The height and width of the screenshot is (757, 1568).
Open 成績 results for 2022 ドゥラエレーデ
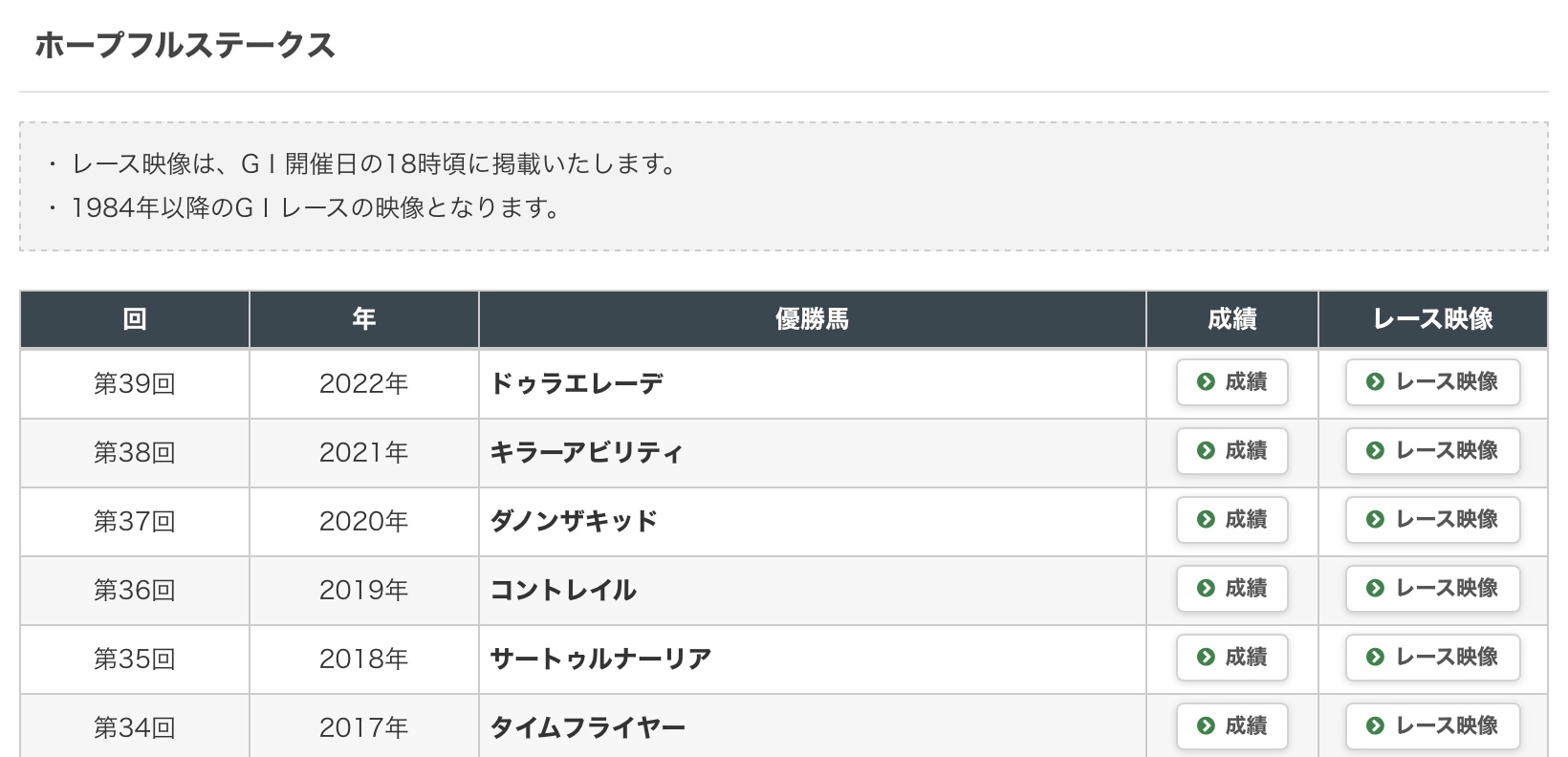pos(1231,382)
